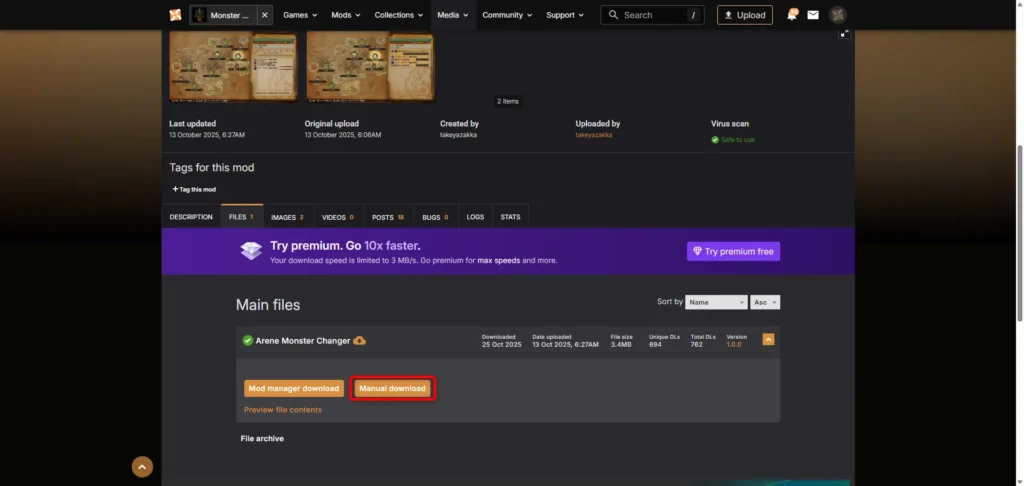Click the Mod manager download button
The width and height of the screenshot is (1024, 486).
pos(294,388)
